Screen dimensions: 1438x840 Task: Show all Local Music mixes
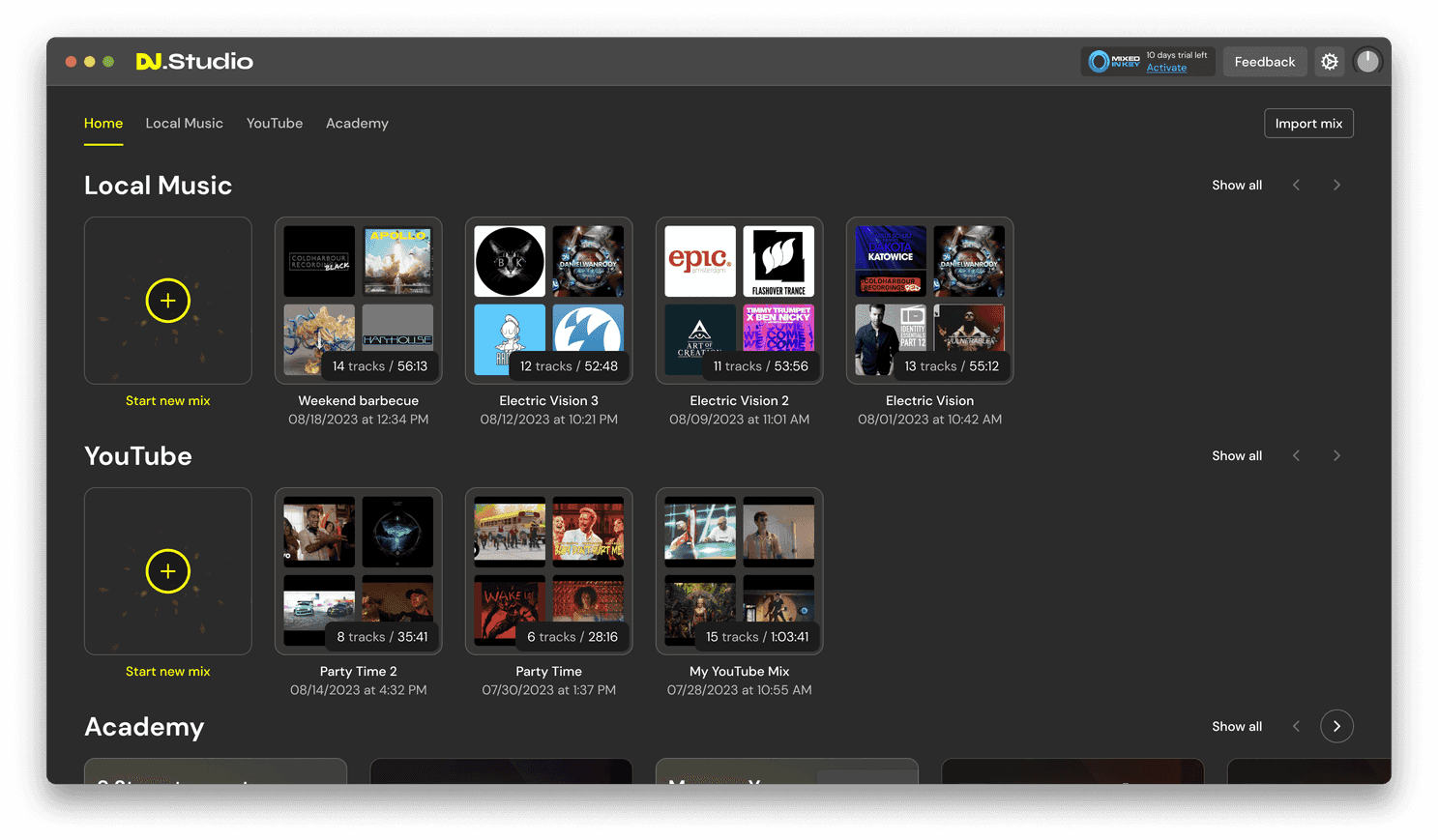[1236, 186]
